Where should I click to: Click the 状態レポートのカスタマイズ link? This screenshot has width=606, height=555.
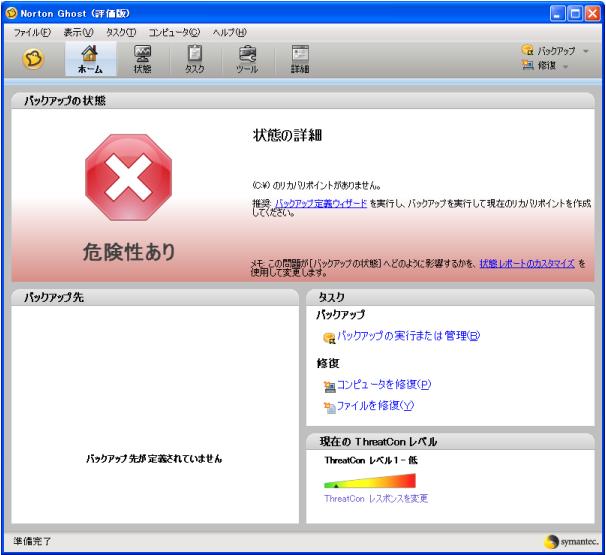point(527,264)
